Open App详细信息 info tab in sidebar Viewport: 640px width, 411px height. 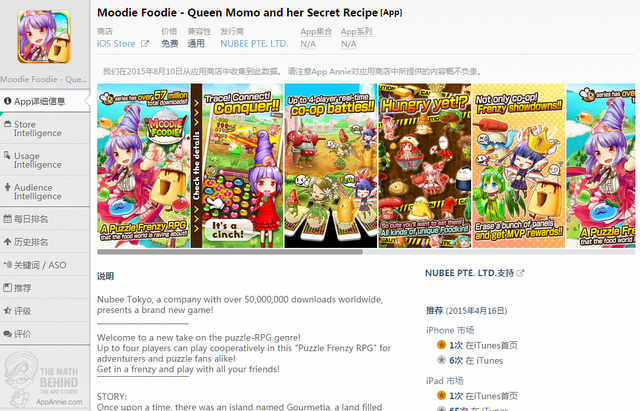pyautogui.click(x=45, y=101)
